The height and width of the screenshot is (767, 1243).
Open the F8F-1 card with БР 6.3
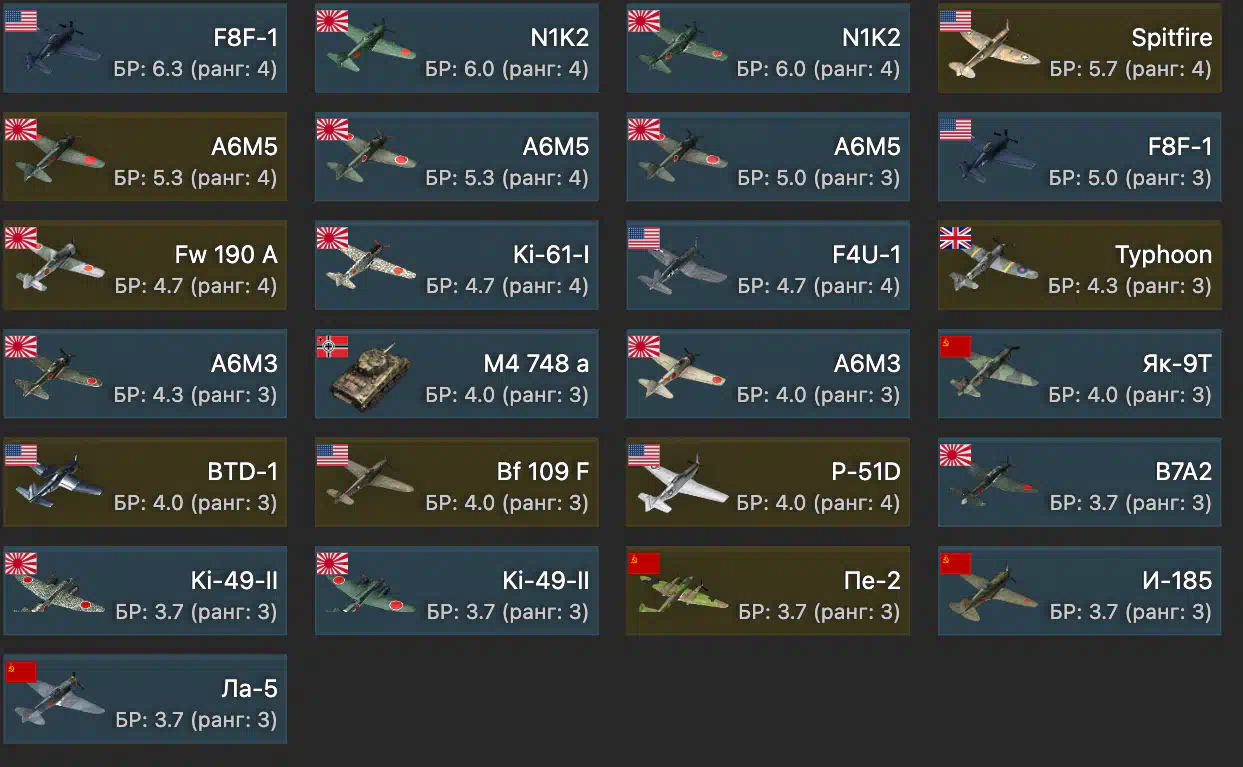[145, 48]
